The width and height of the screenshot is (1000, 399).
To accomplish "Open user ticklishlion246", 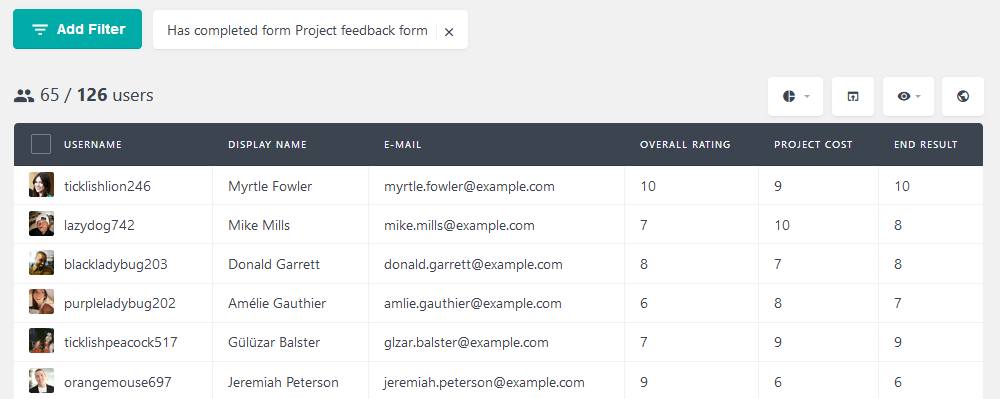I will [x=107, y=187].
